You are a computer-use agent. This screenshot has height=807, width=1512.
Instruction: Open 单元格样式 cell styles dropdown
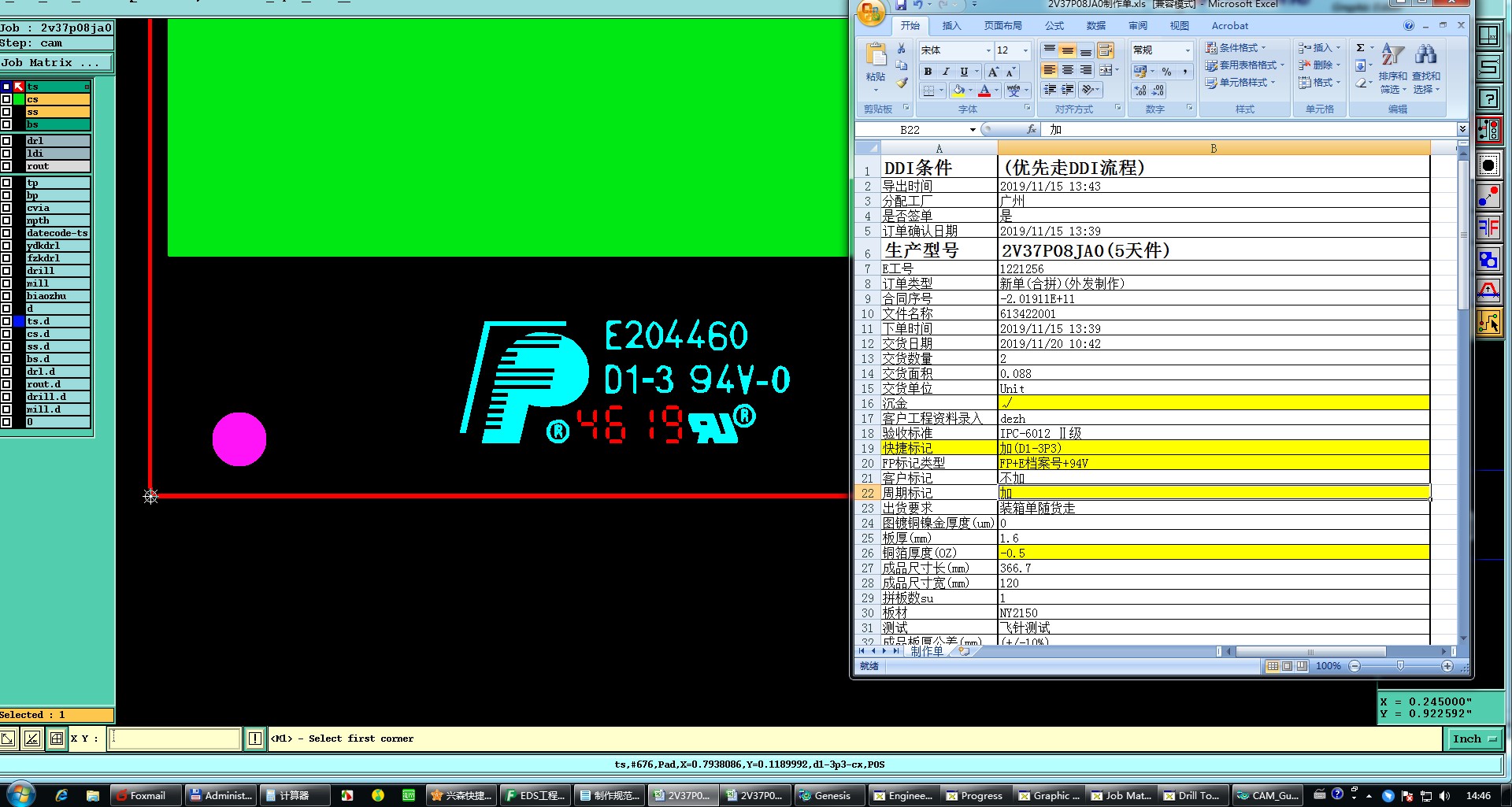coord(1240,83)
